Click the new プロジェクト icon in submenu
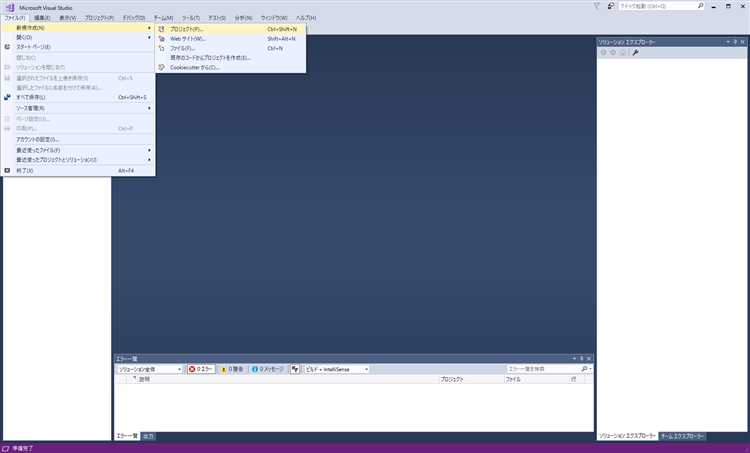The height and width of the screenshot is (453, 750). point(162,29)
